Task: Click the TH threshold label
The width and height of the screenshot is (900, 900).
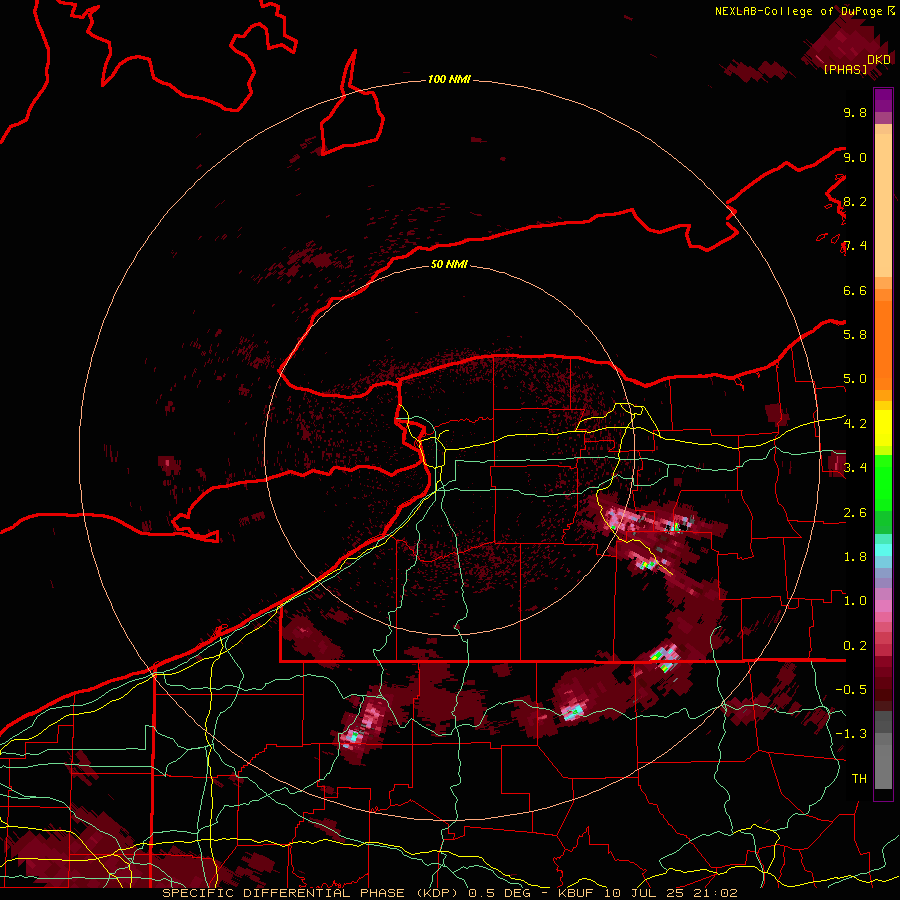Action: pyautogui.click(x=859, y=778)
